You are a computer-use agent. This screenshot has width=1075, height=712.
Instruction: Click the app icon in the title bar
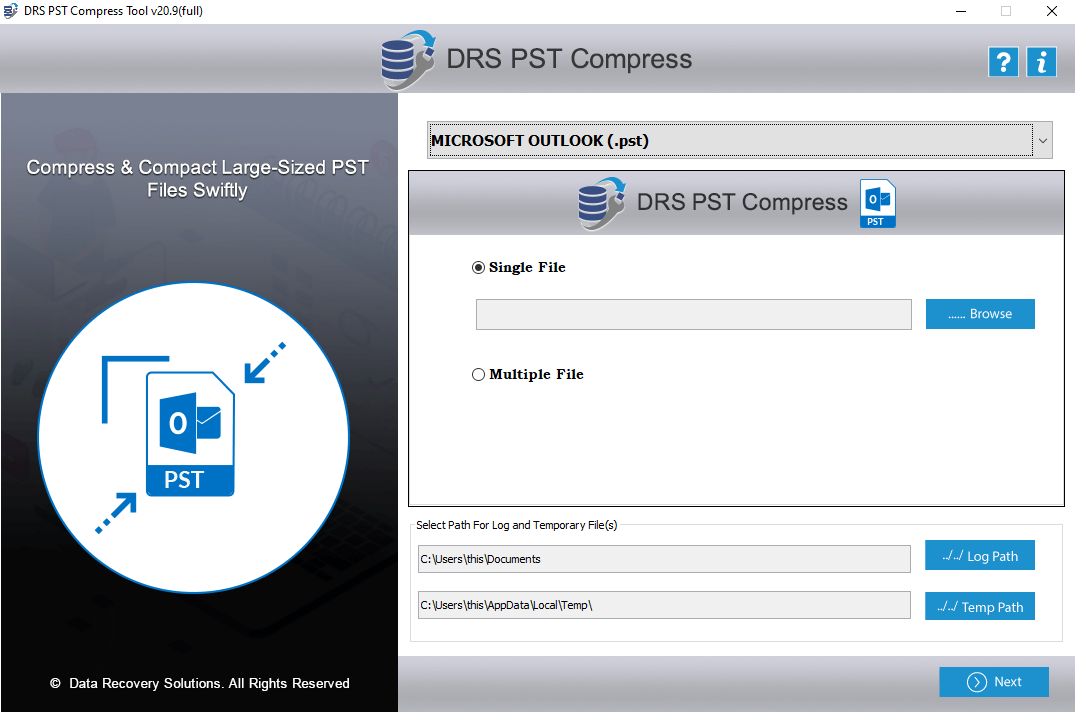tap(11, 10)
